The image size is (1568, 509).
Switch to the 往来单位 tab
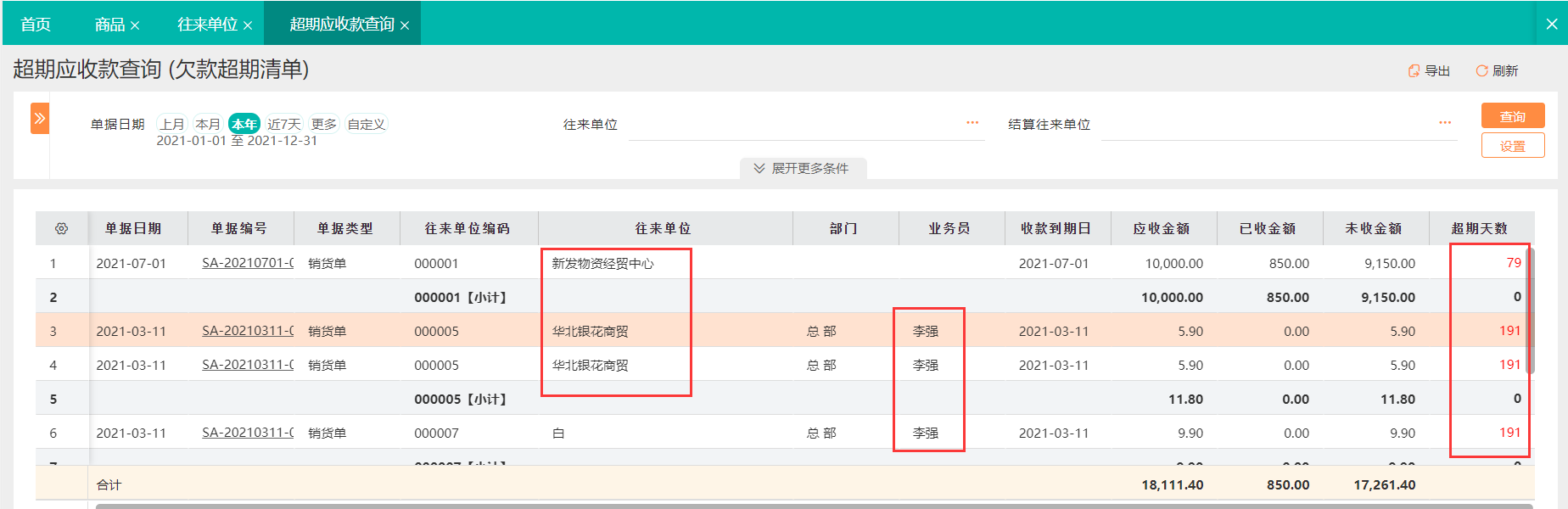coord(207,25)
